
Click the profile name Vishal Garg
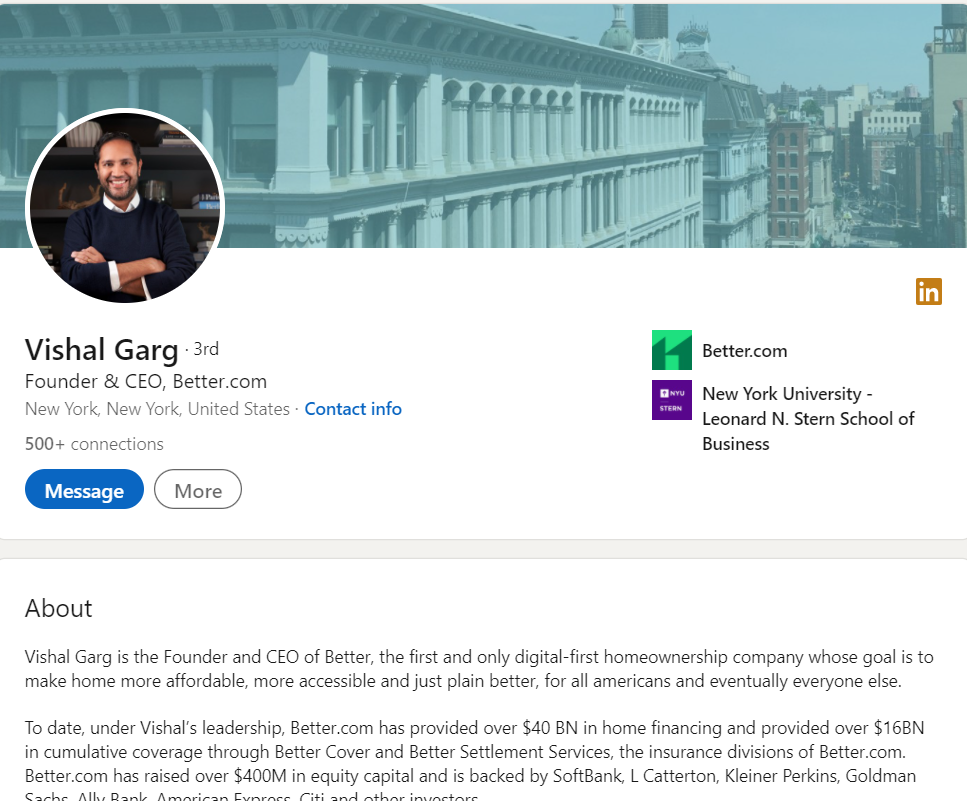pos(102,350)
